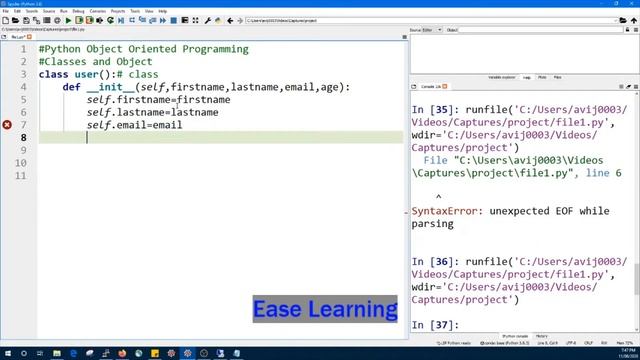
Task: Open Firefox from the taskbar
Action: coord(122,353)
